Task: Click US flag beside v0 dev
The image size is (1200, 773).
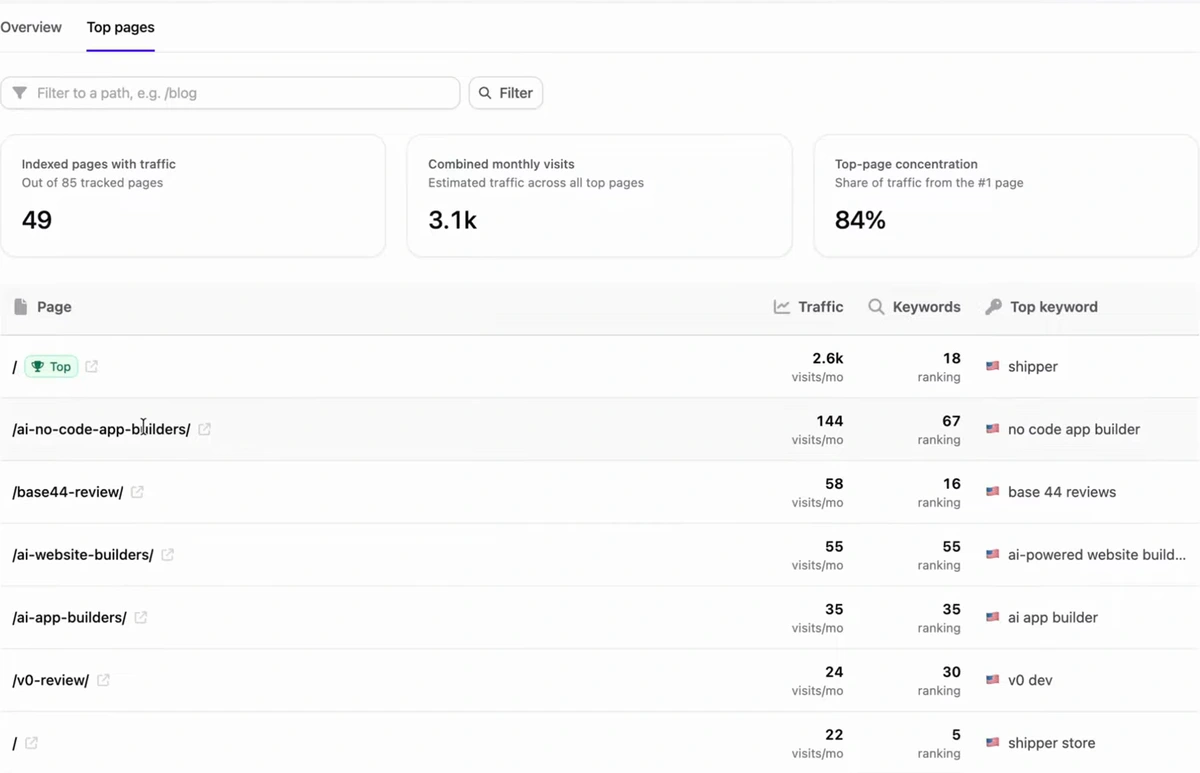Action: [x=993, y=680]
